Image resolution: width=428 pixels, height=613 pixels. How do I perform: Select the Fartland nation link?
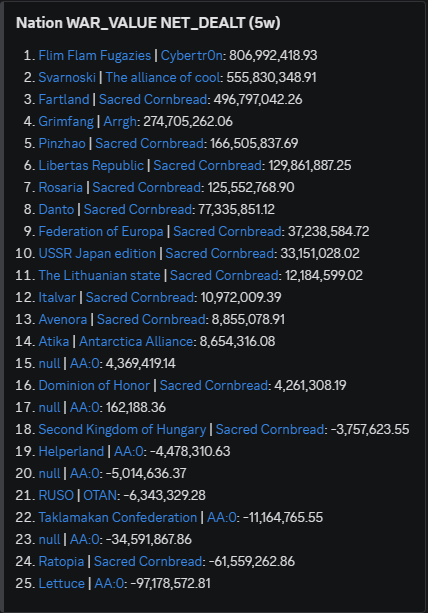pos(64,99)
